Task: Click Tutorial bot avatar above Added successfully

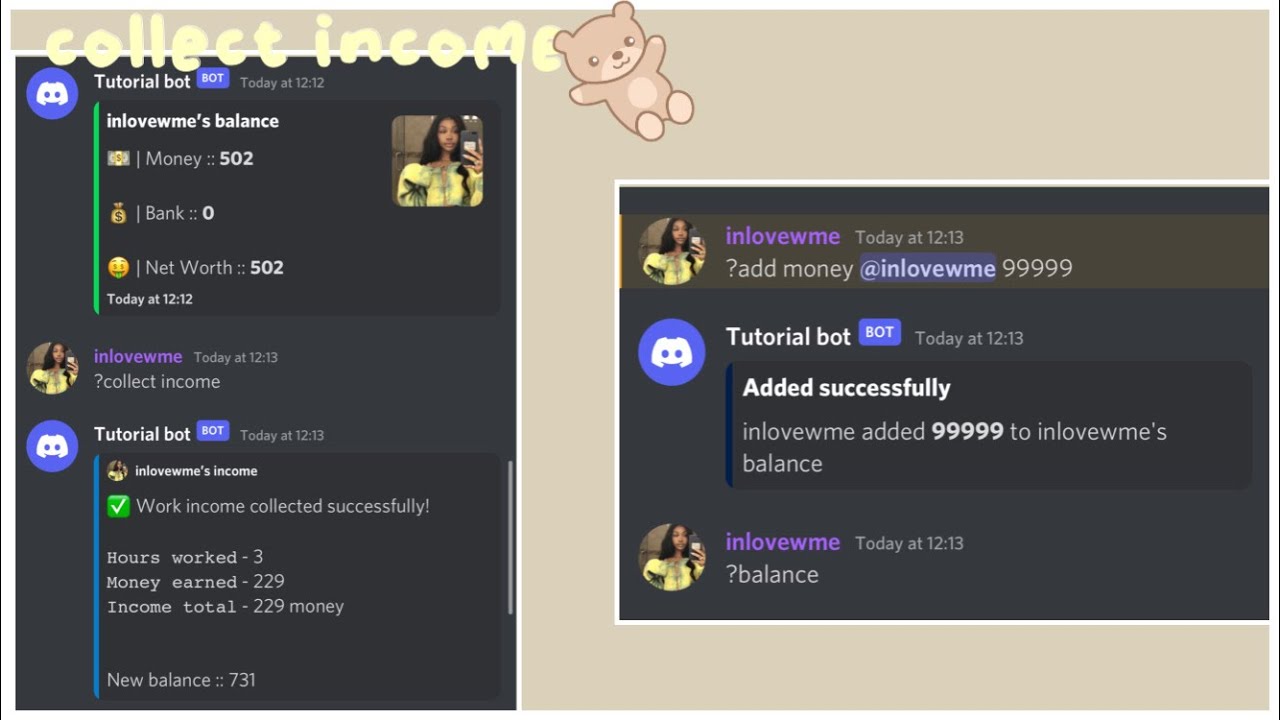Action: pos(672,352)
